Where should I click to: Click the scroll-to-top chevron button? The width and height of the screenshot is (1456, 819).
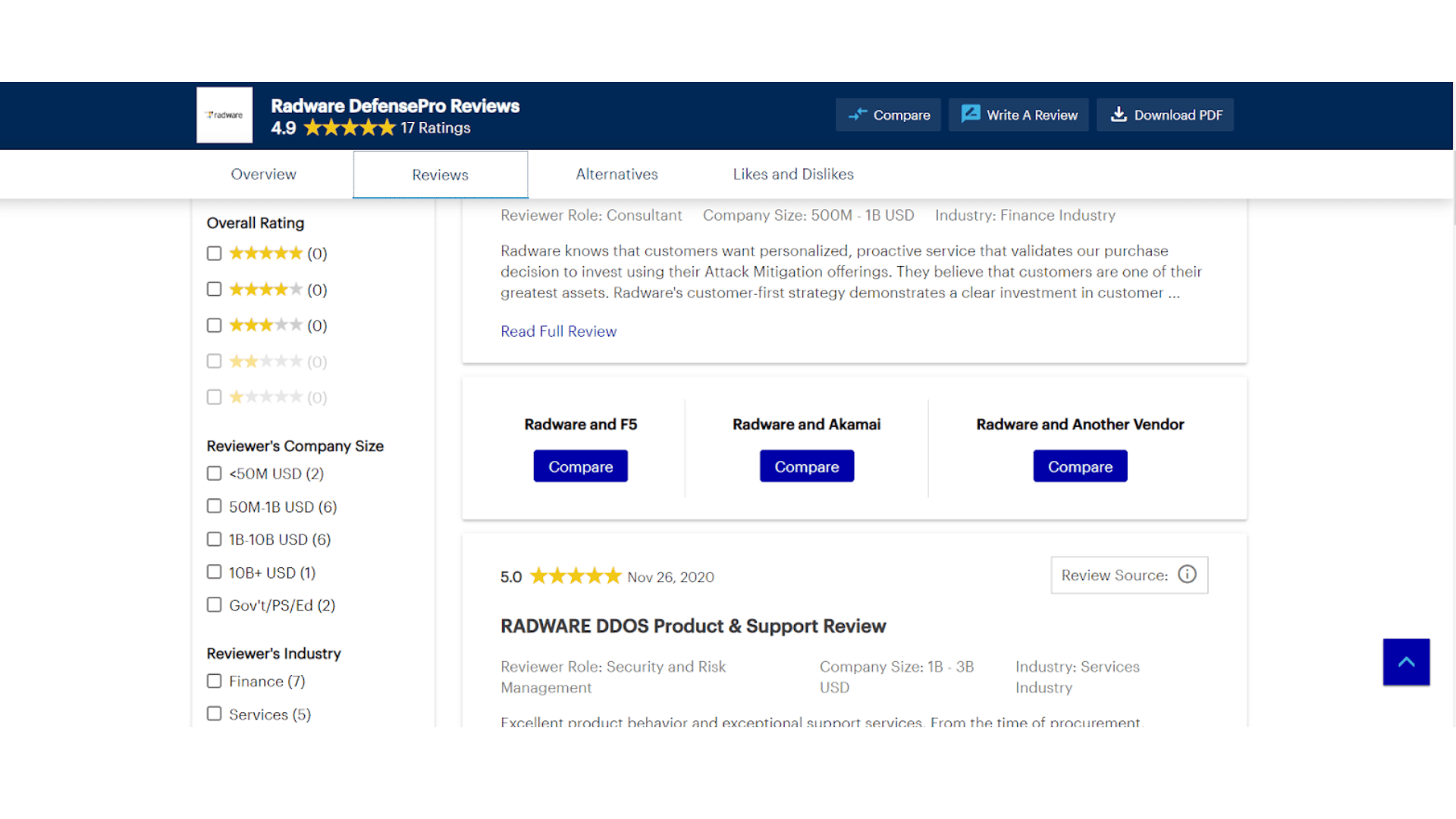click(x=1406, y=662)
